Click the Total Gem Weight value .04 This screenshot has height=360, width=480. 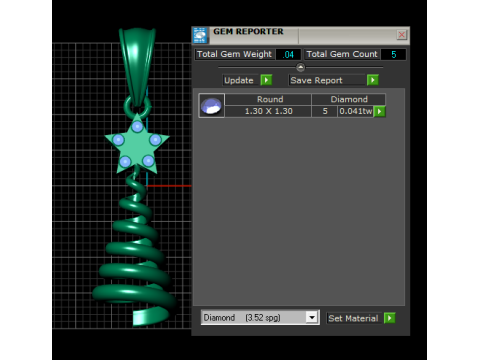(x=288, y=54)
